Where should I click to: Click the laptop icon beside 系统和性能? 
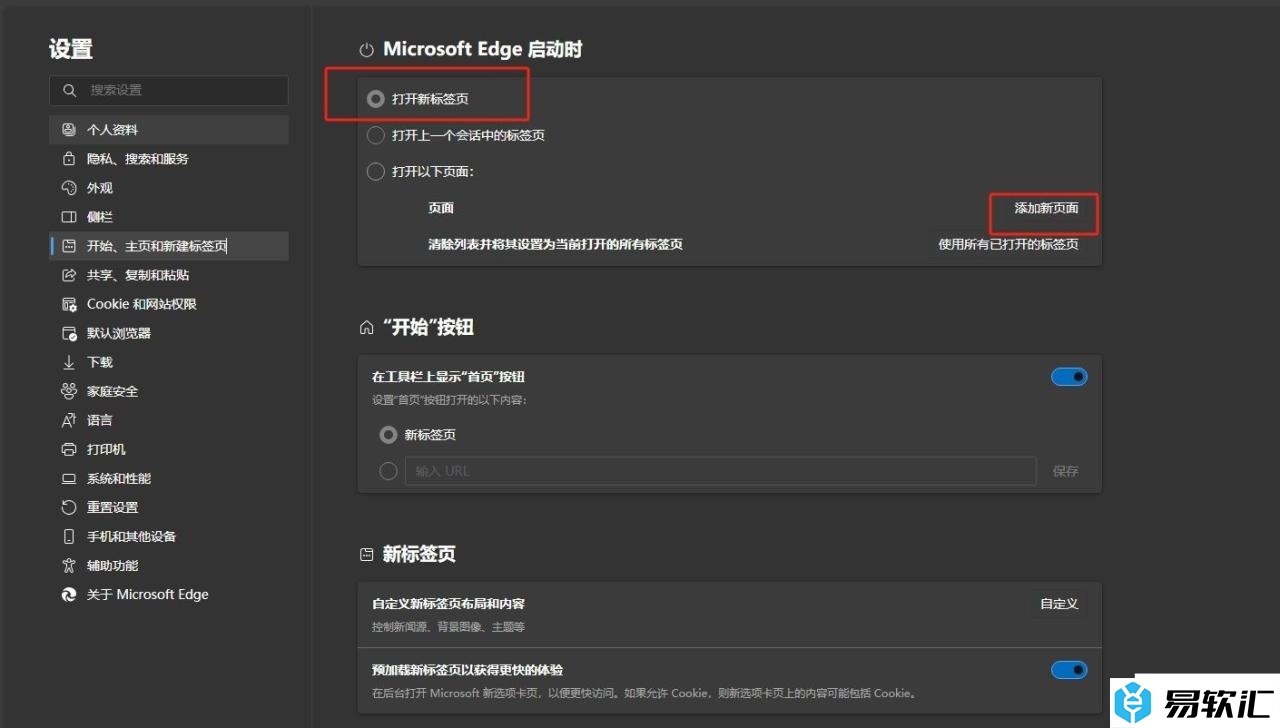click(69, 478)
